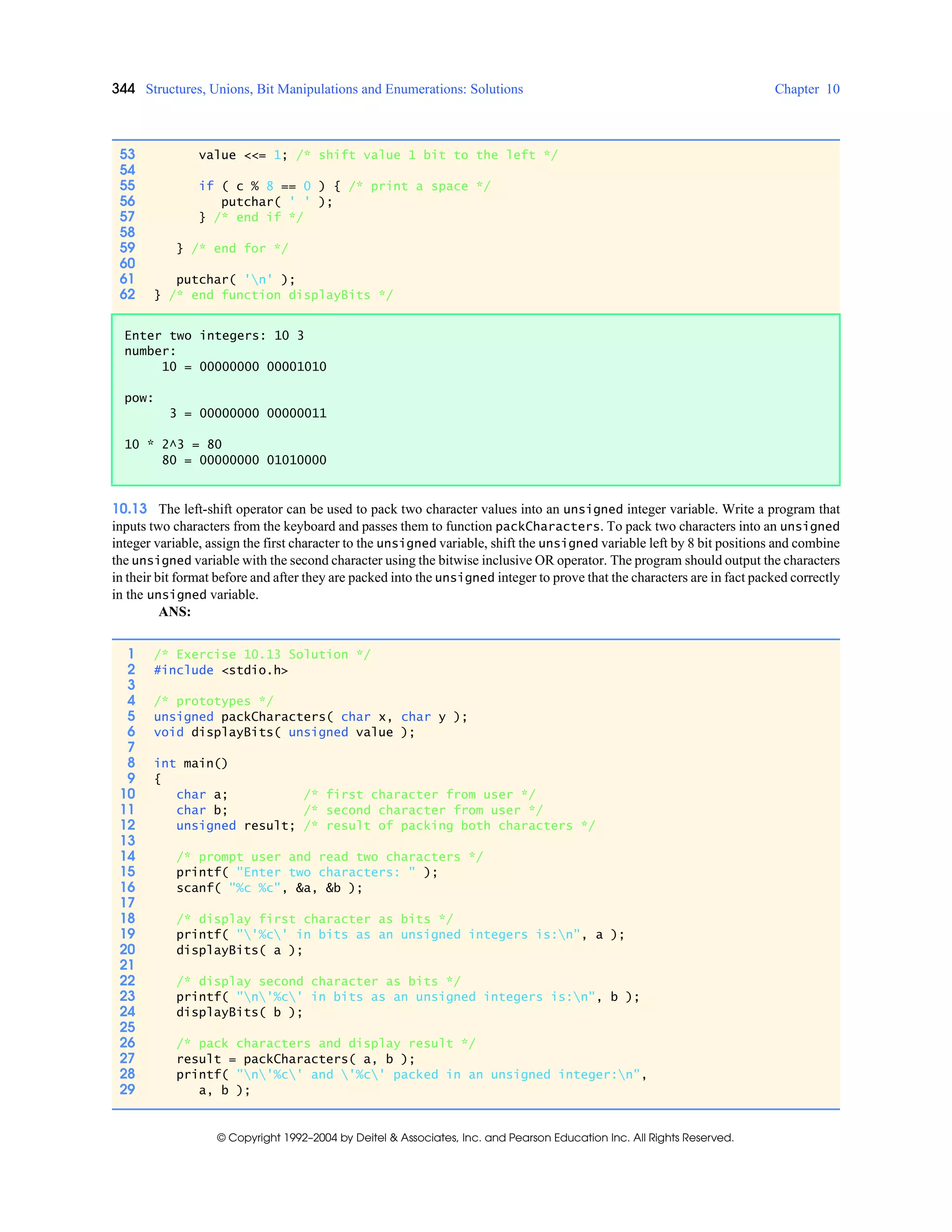952x1232 pixels.
Task: Click the 'int main()' code line
Action: click(191, 763)
